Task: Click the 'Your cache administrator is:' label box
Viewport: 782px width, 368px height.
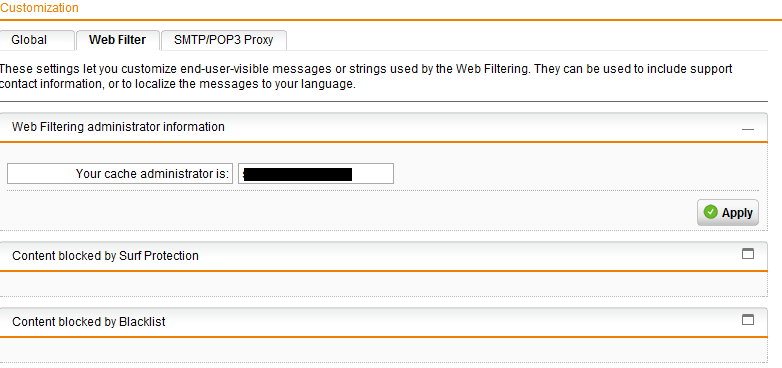Action: (120, 174)
